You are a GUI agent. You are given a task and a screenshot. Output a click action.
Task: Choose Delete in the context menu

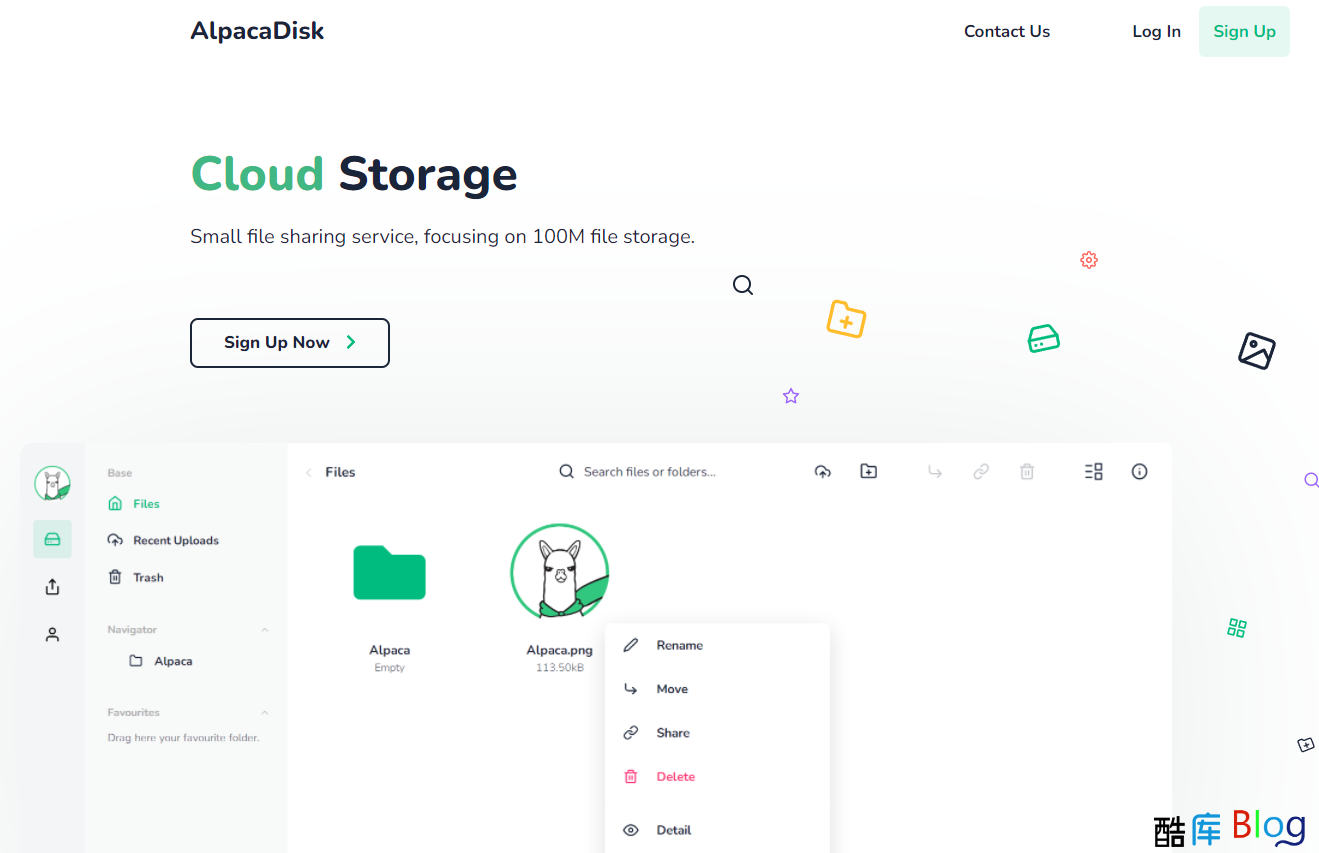(675, 777)
